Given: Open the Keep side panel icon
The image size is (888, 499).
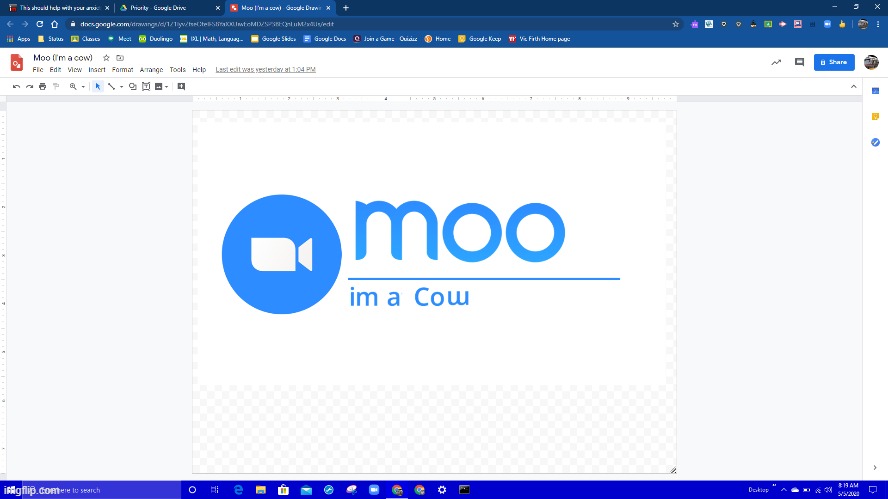Looking at the screenshot, I should (x=875, y=116).
